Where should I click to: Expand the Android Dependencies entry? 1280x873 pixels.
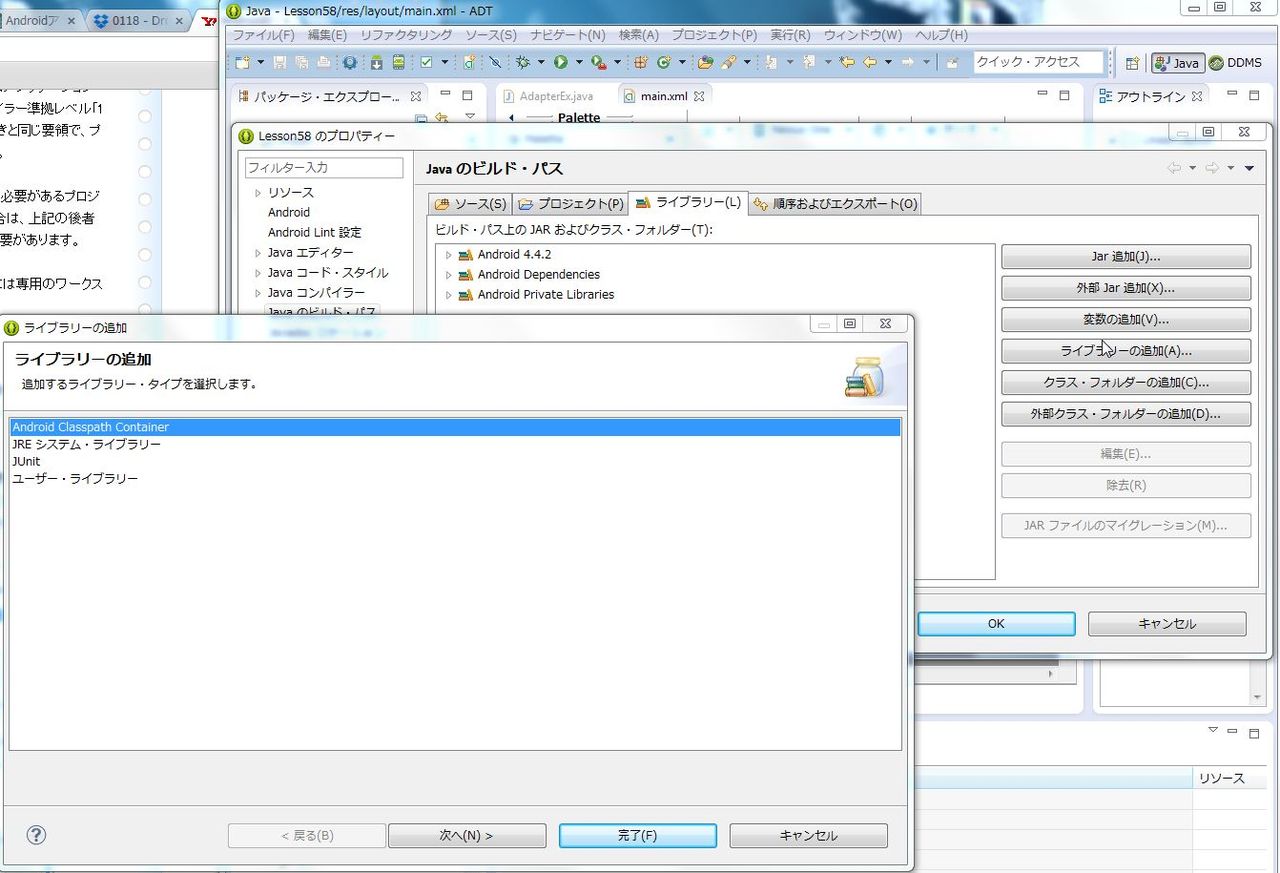click(448, 275)
